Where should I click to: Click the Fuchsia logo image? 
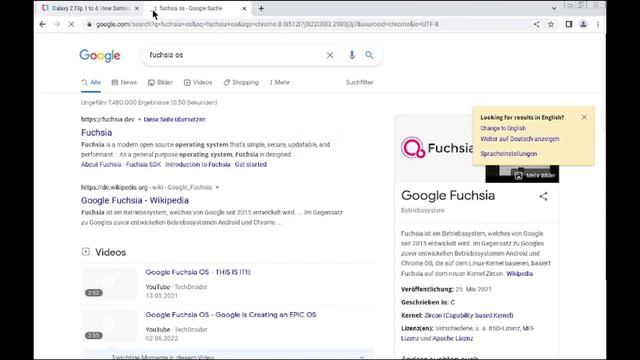[x=437, y=148]
